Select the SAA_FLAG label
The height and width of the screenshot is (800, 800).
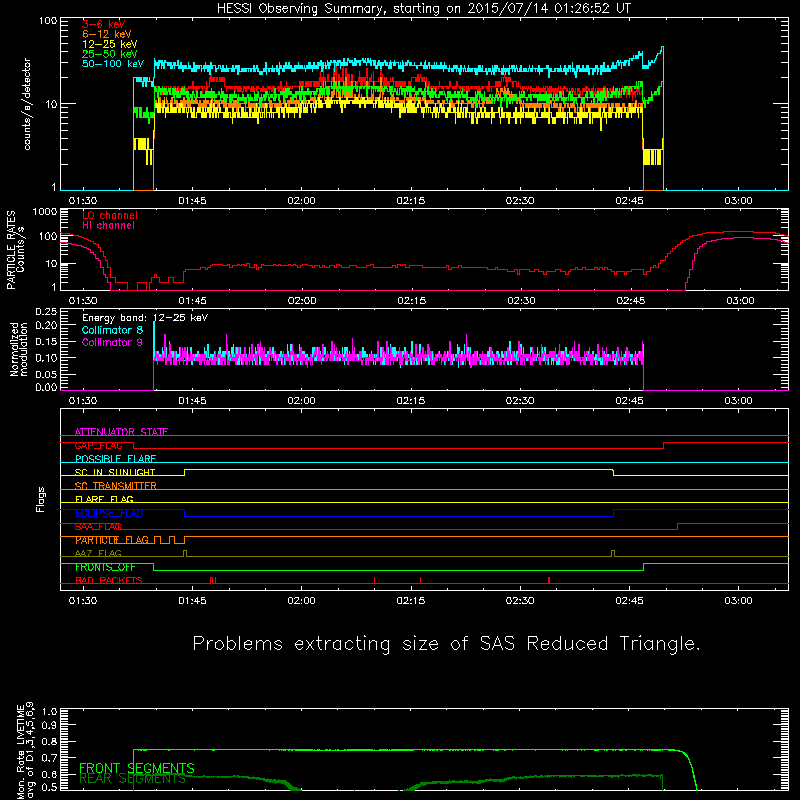(x=98, y=527)
